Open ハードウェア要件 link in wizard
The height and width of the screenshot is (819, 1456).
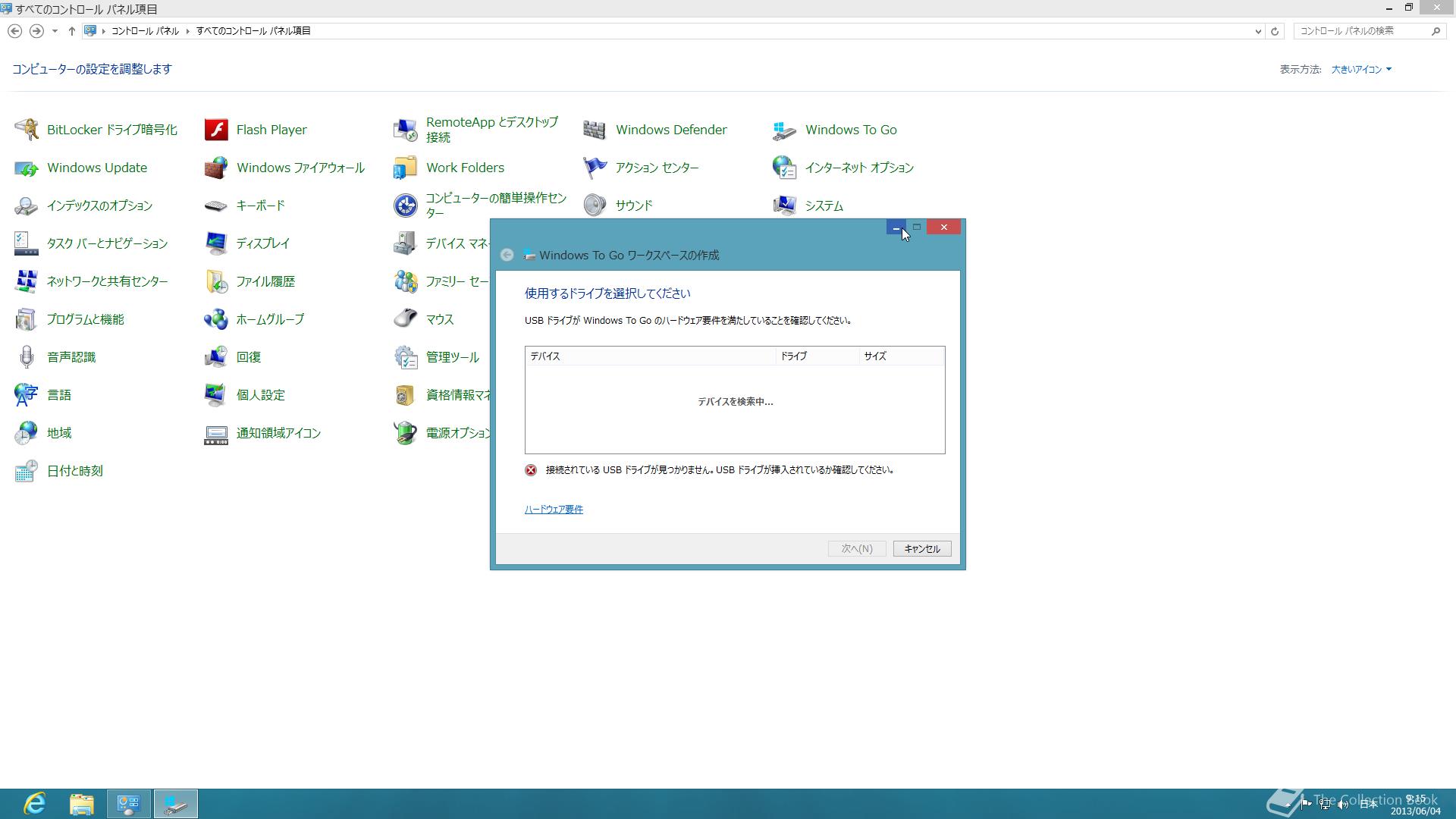554,510
